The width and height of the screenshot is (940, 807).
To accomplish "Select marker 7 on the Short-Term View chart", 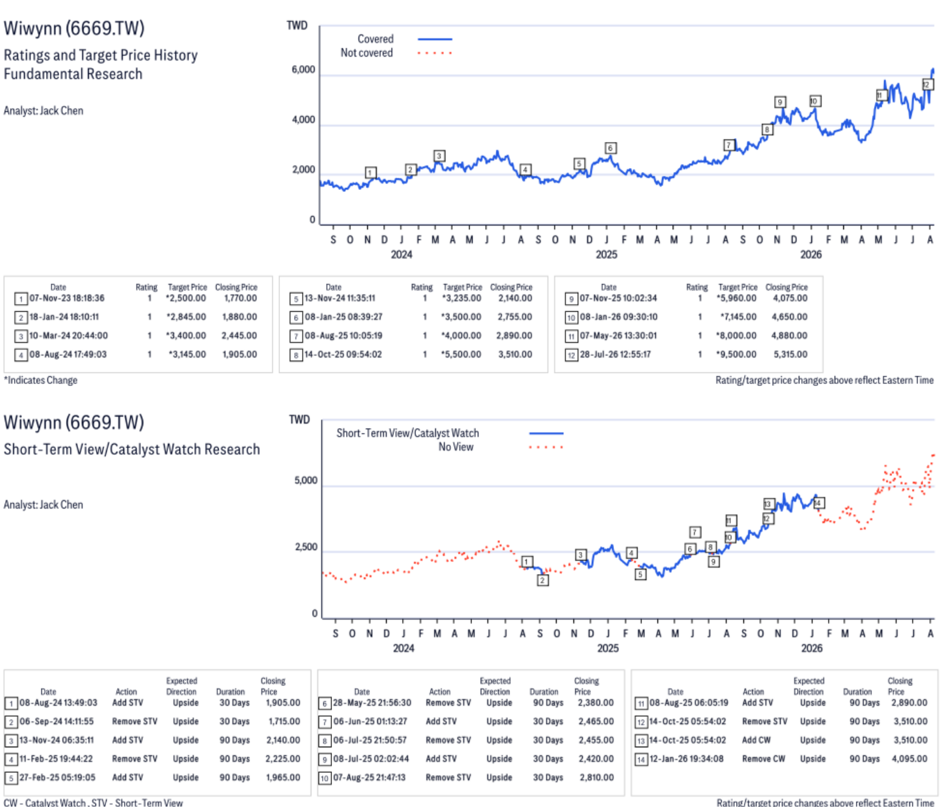I will (x=695, y=532).
